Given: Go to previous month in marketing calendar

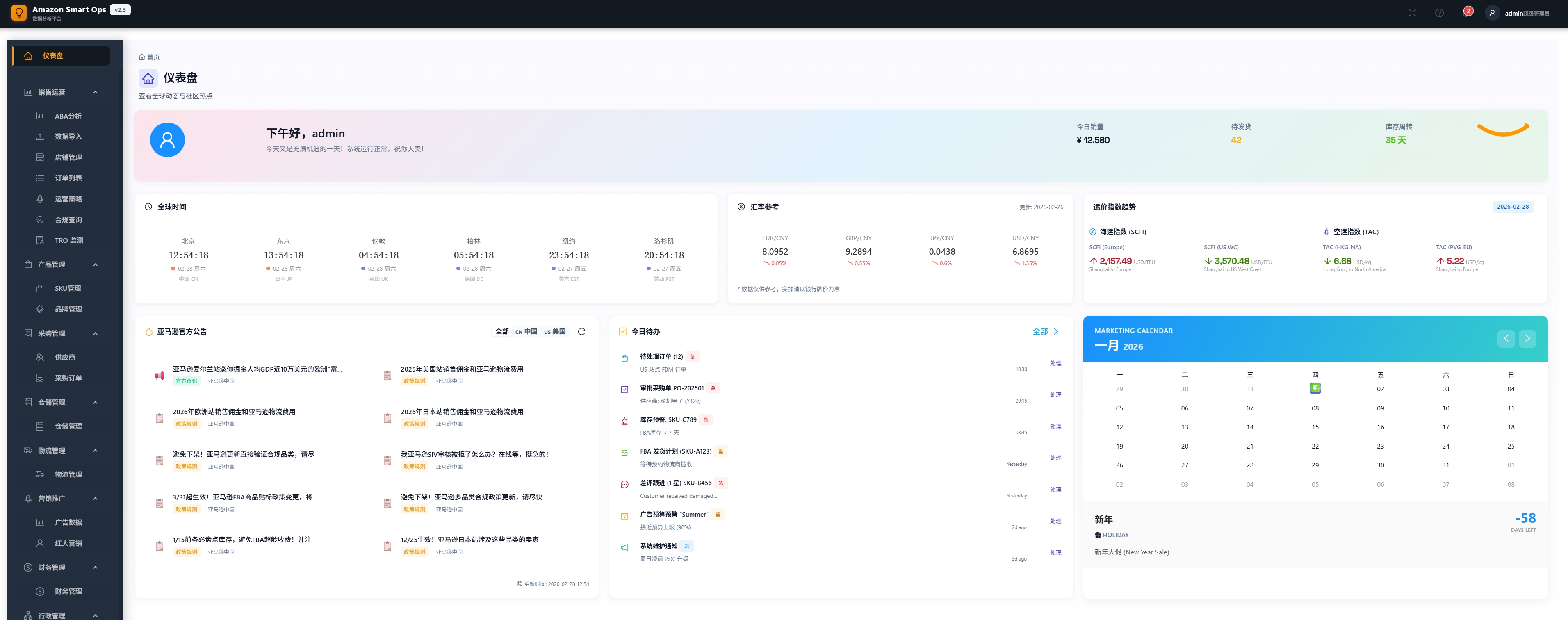Looking at the screenshot, I should (x=1506, y=338).
